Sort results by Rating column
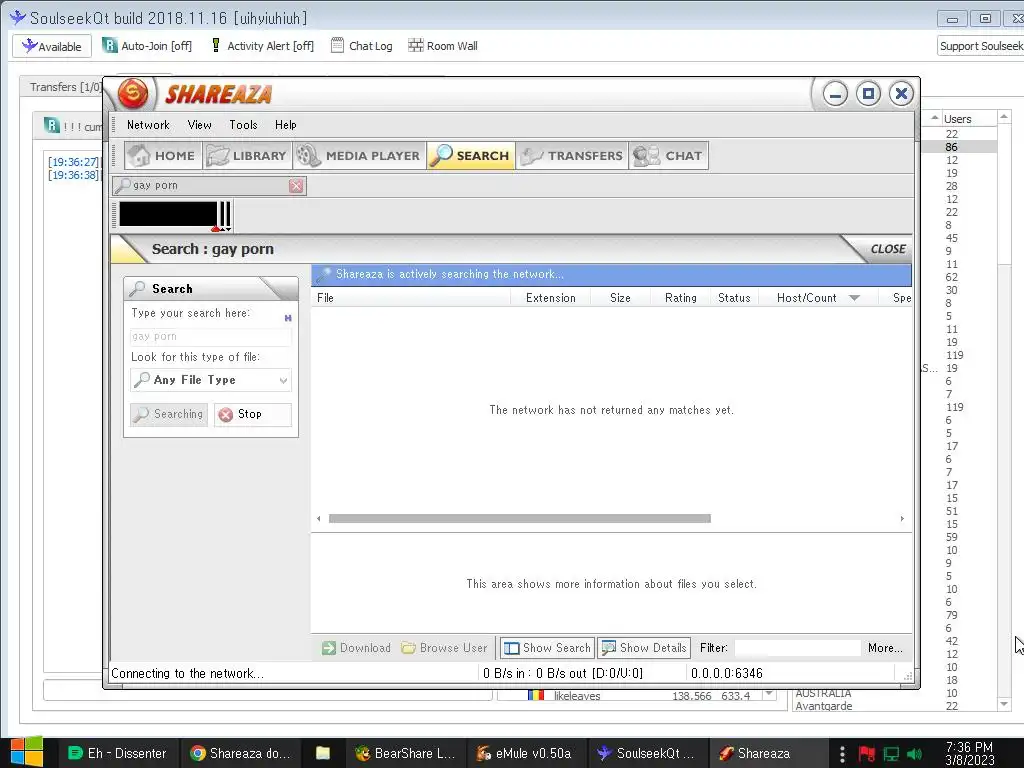Screen dimensions: 1024x768 [x=680, y=298]
